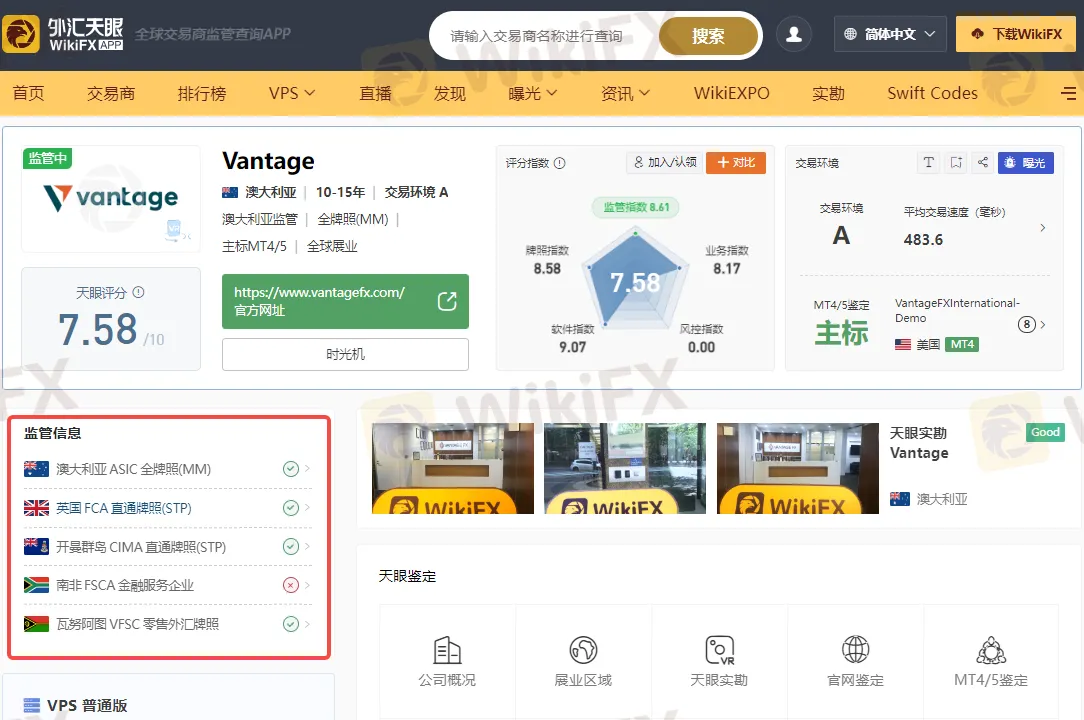Click the 对比 compare button
1084x720 pixels.
click(x=736, y=163)
